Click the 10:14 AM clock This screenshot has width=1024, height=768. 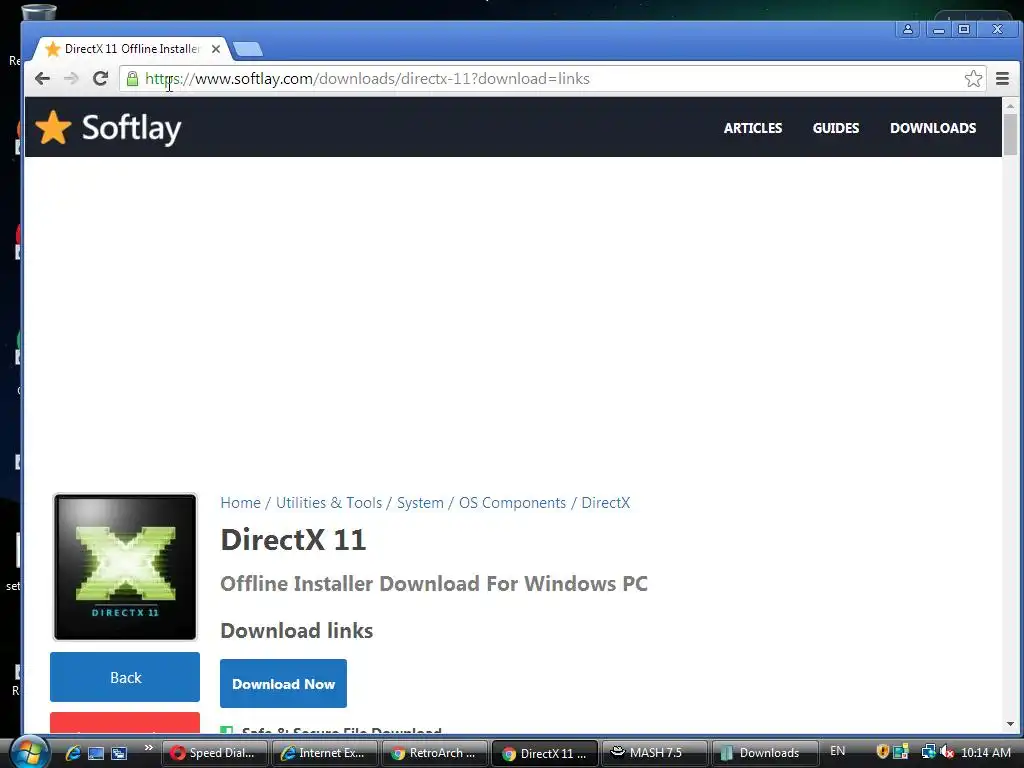click(x=985, y=753)
